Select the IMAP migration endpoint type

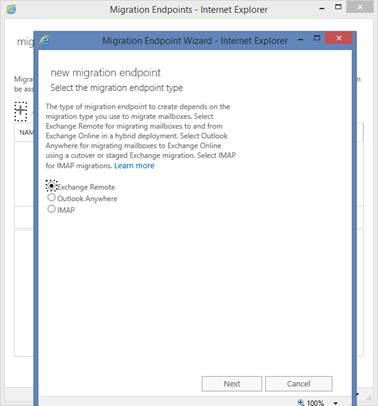51,209
